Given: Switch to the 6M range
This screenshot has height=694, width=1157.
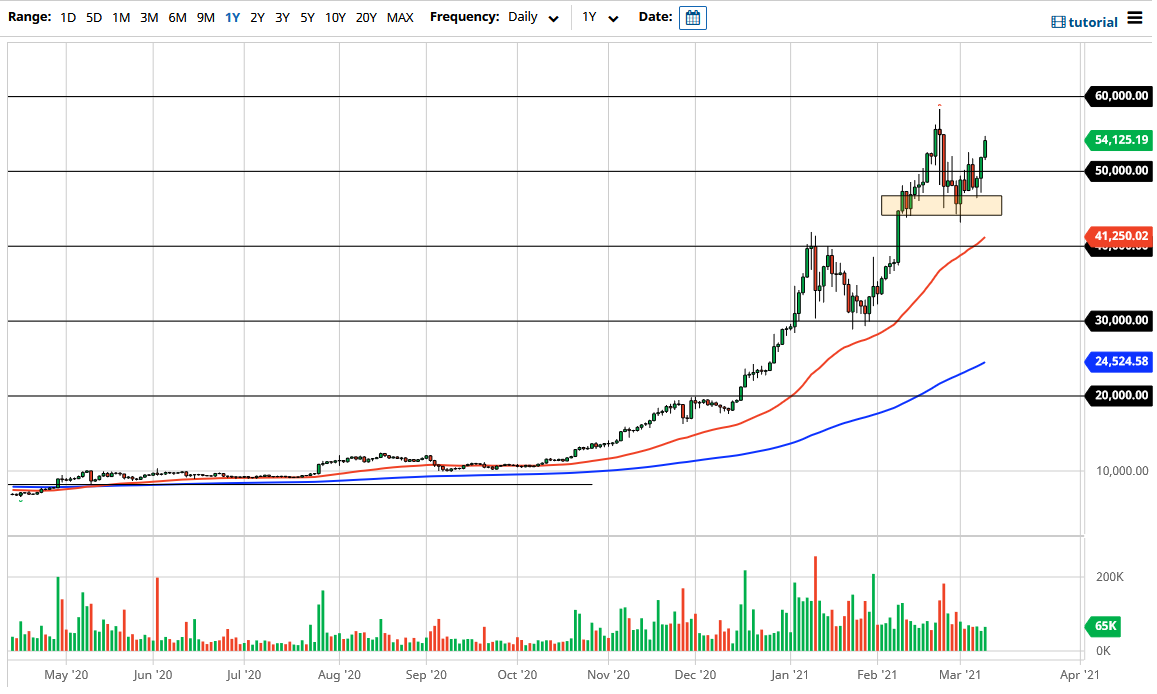Looking at the screenshot, I should click(177, 17).
